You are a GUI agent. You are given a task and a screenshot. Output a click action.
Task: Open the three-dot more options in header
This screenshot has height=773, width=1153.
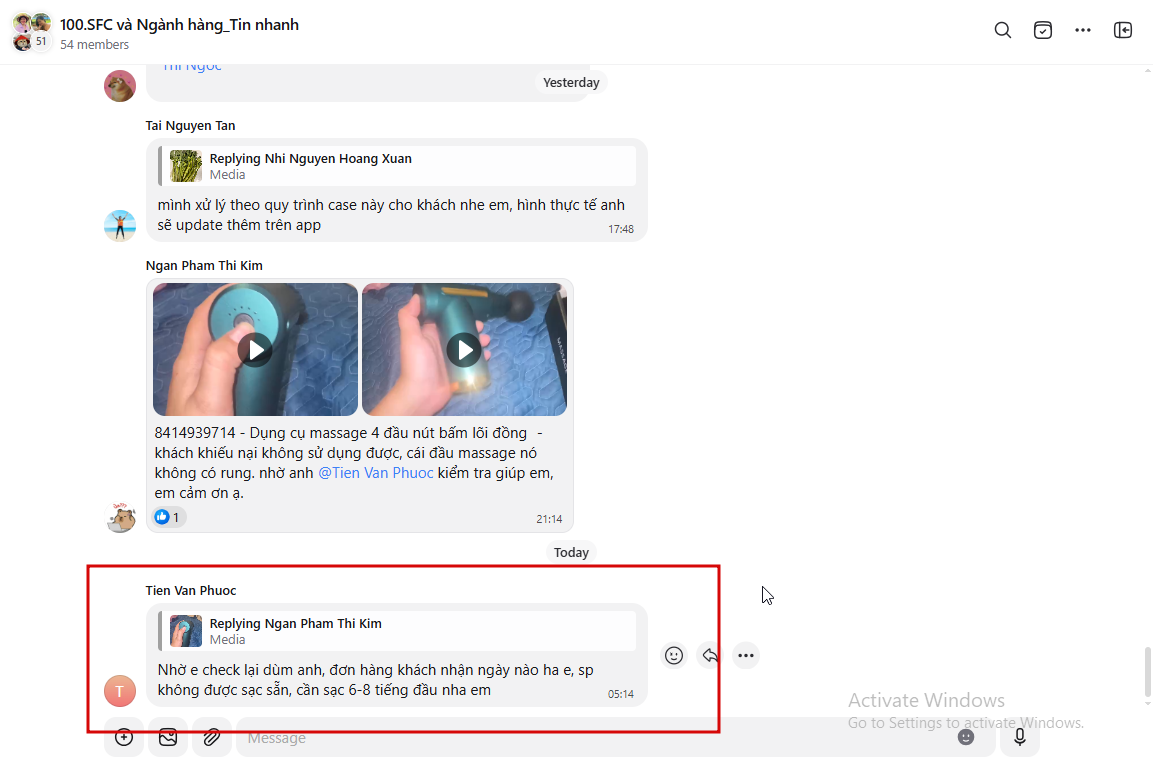coord(1082,30)
